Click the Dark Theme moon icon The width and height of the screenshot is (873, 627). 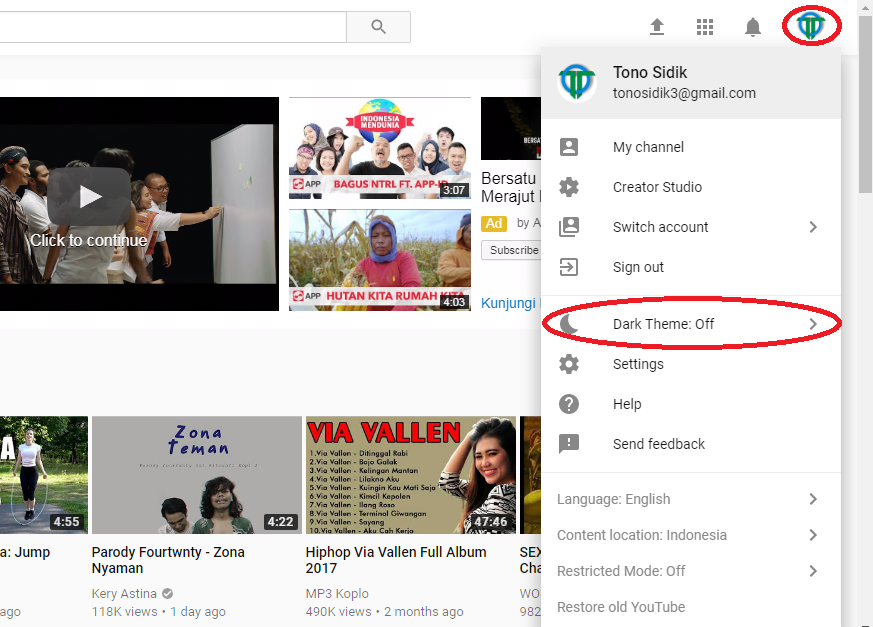click(x=569, y=324)
